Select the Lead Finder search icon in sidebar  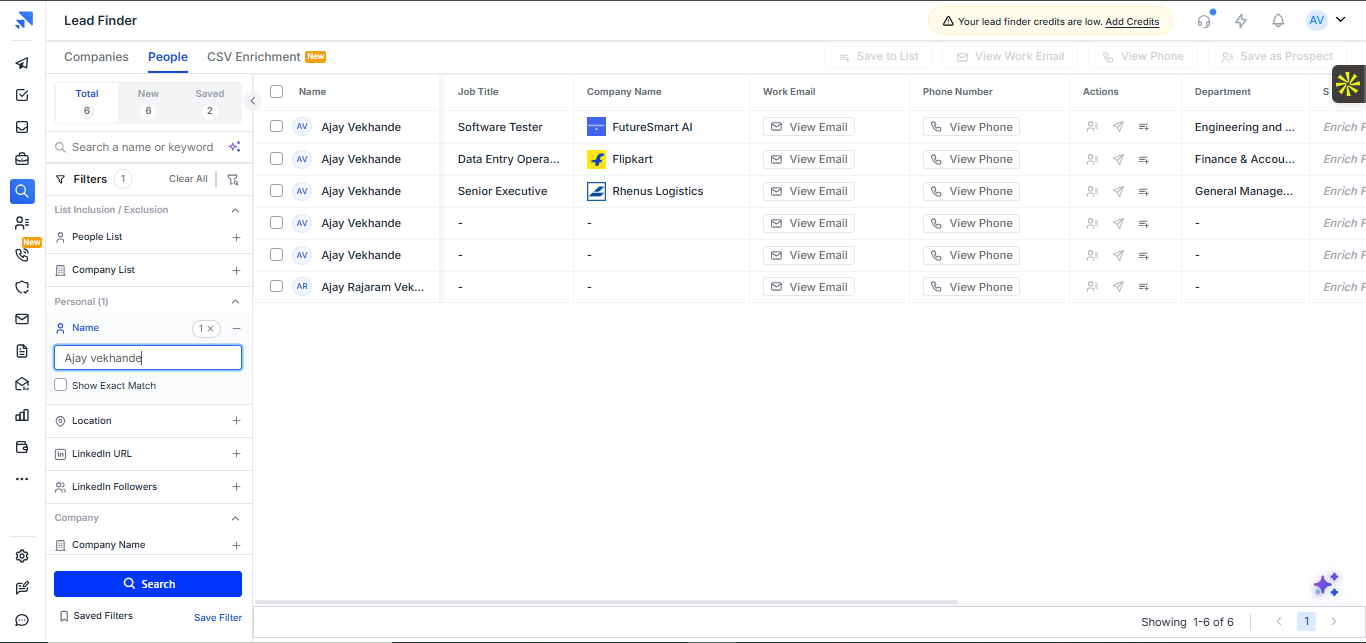22,191
